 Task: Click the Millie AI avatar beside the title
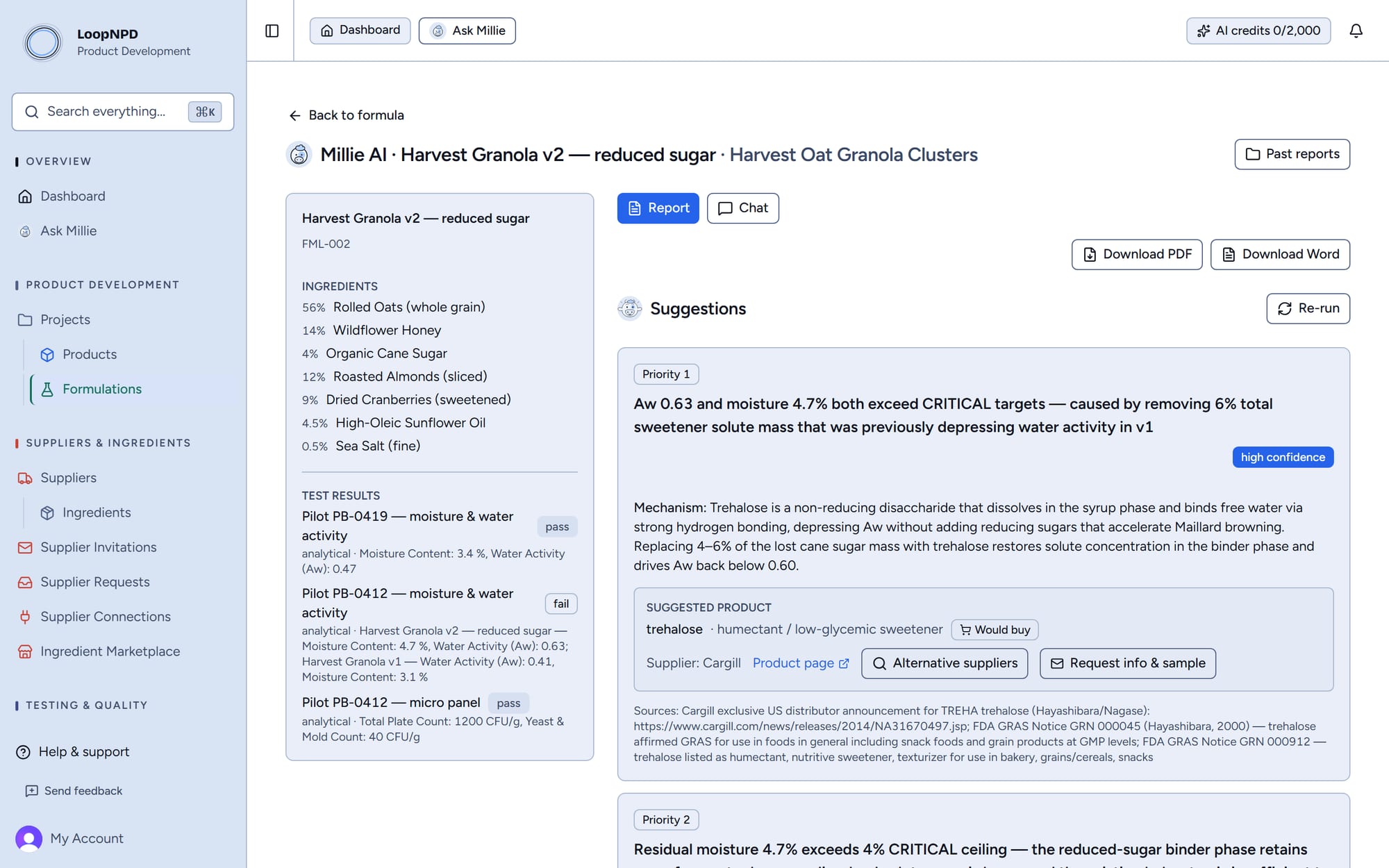tap(299, 154)
